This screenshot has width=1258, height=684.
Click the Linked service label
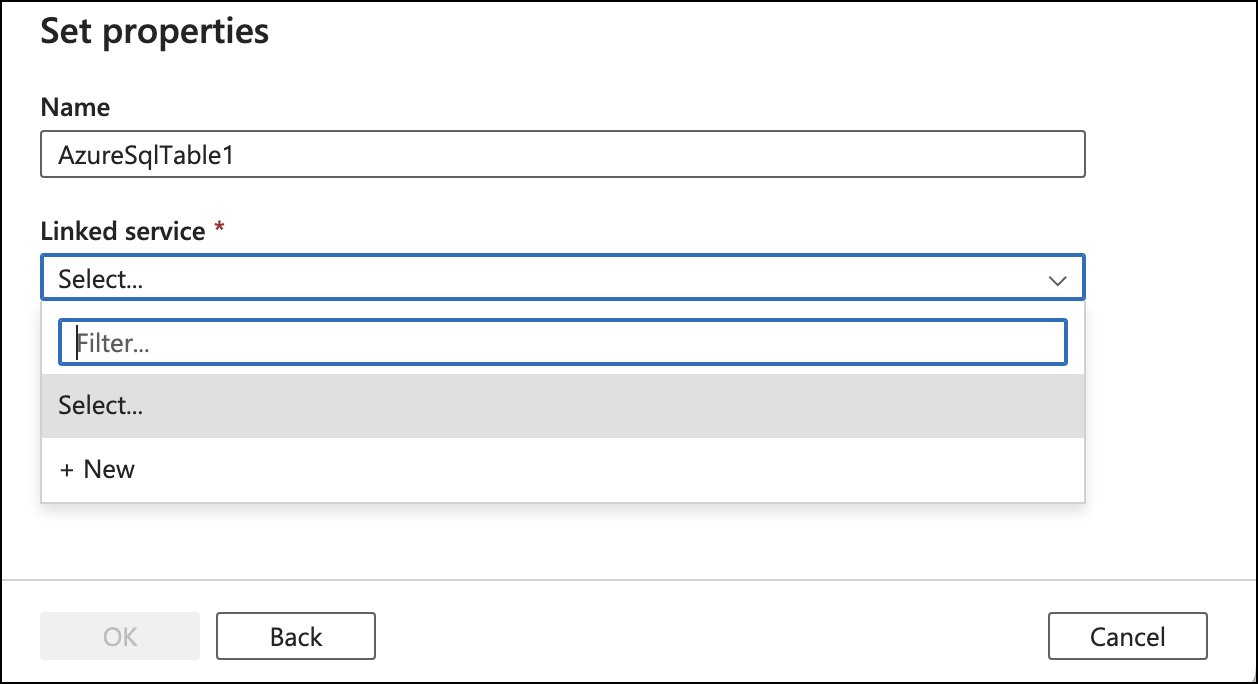tap(122, 231)
